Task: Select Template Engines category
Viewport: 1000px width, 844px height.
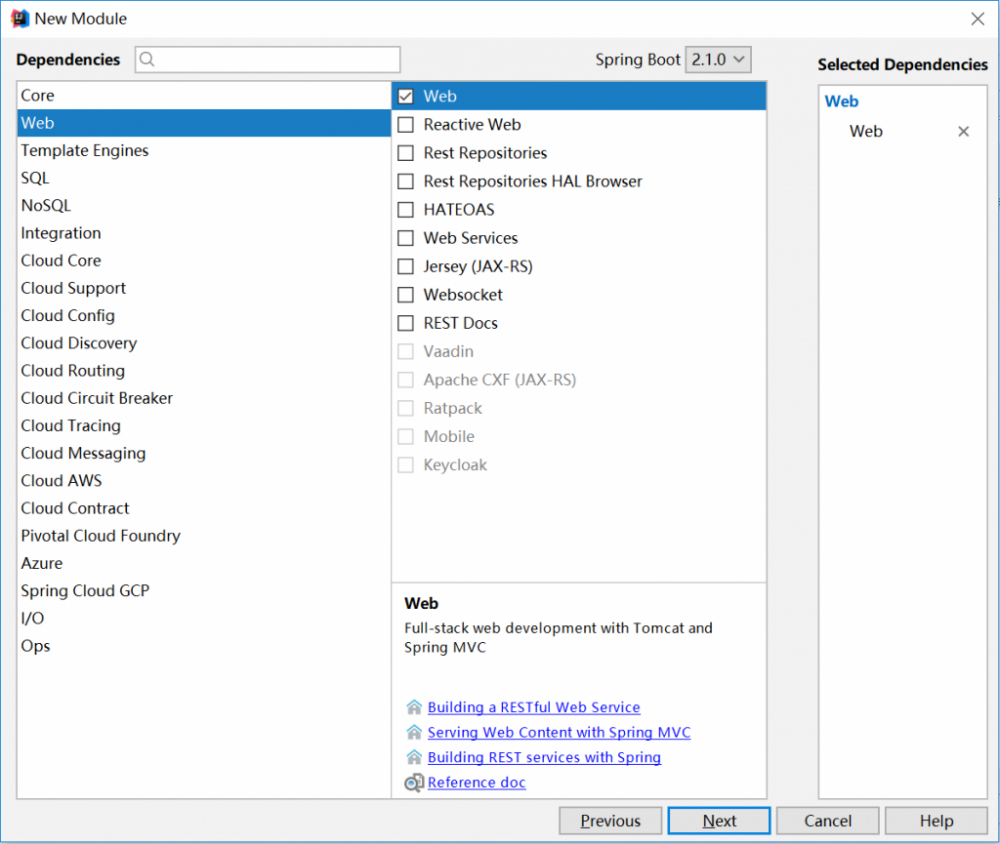Action: 85,150
